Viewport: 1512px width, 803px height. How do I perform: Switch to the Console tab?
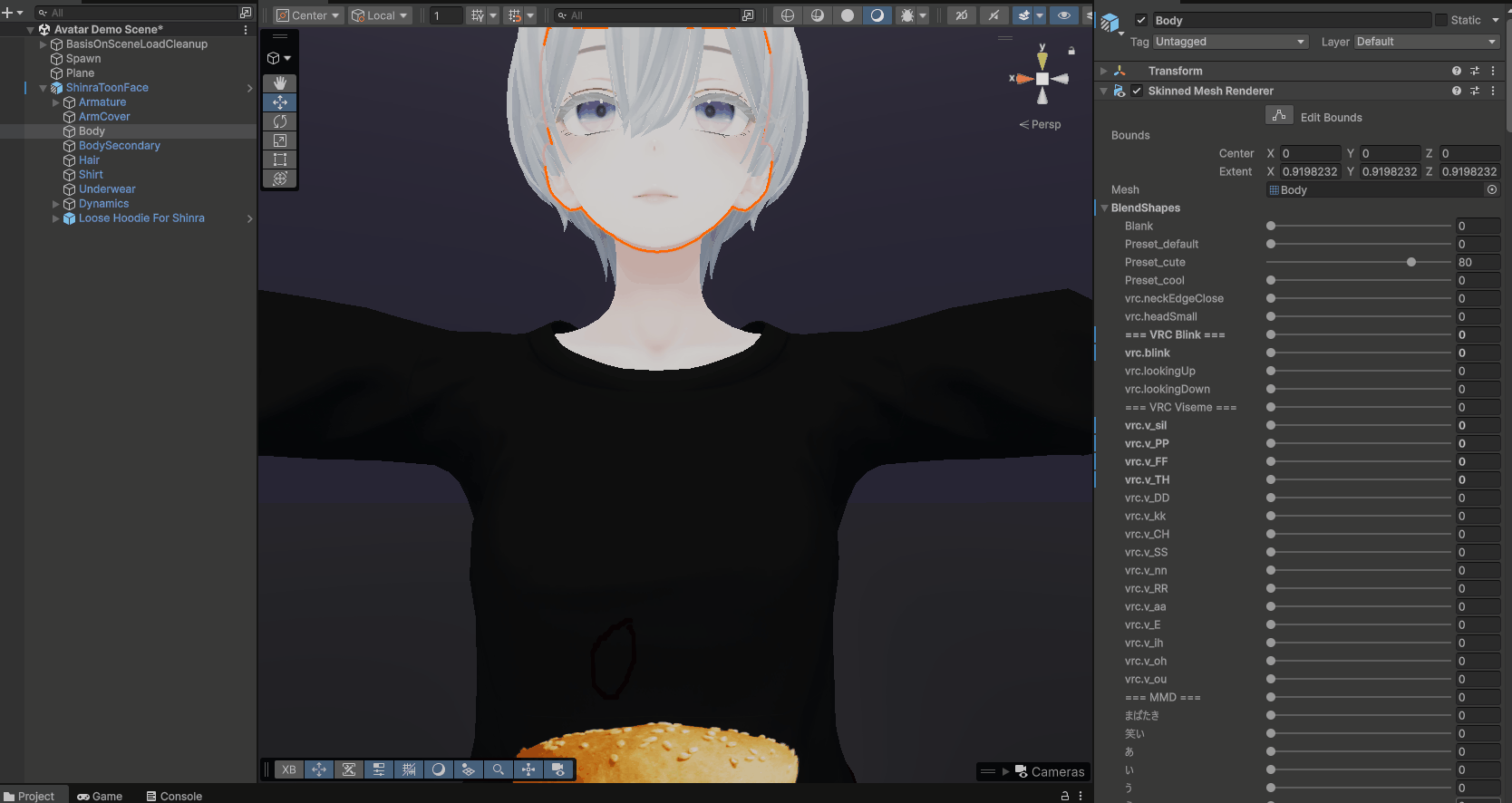click(174, 796)
